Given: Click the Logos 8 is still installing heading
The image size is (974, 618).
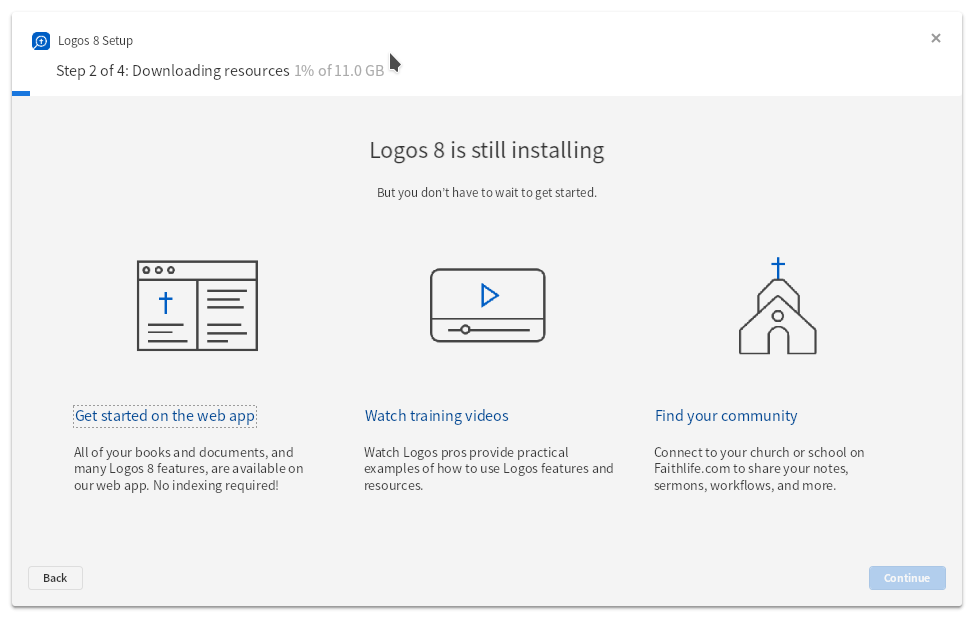Looking at the screenshot, I should click(x=487, y=150).
